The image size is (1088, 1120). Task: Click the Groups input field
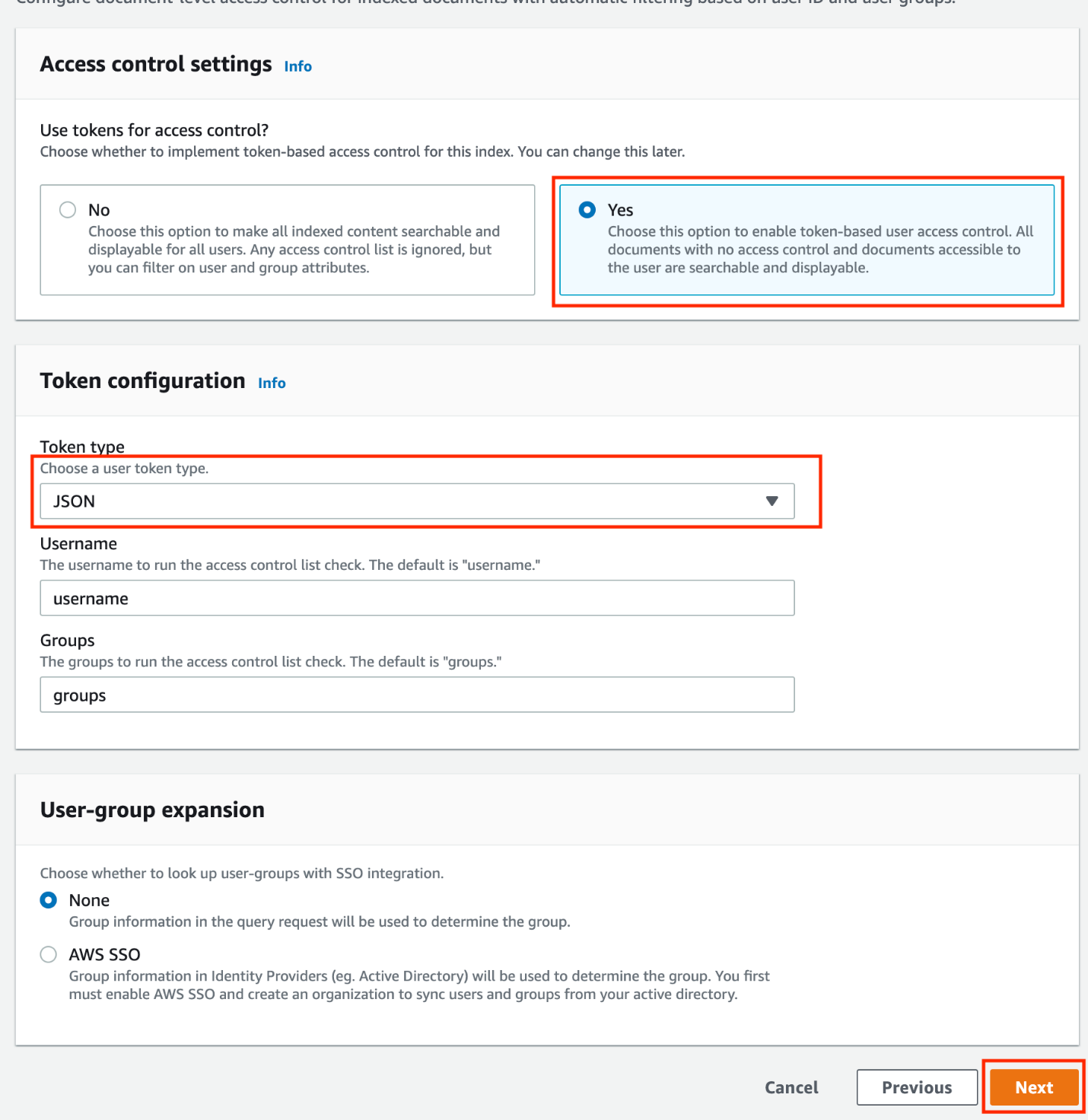[x=417, y=695]
